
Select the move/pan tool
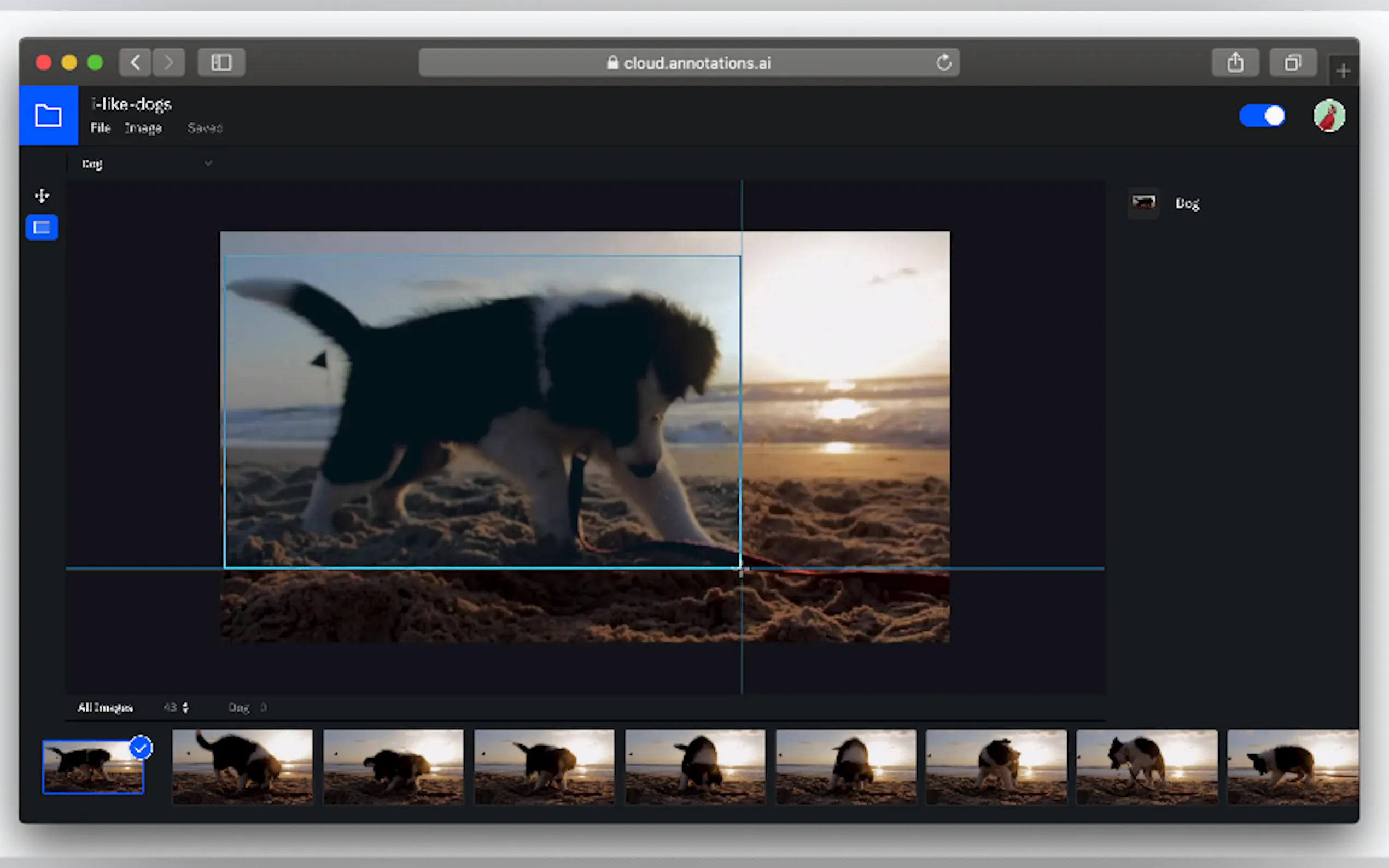pyautogui.click(x=42, y=196)
